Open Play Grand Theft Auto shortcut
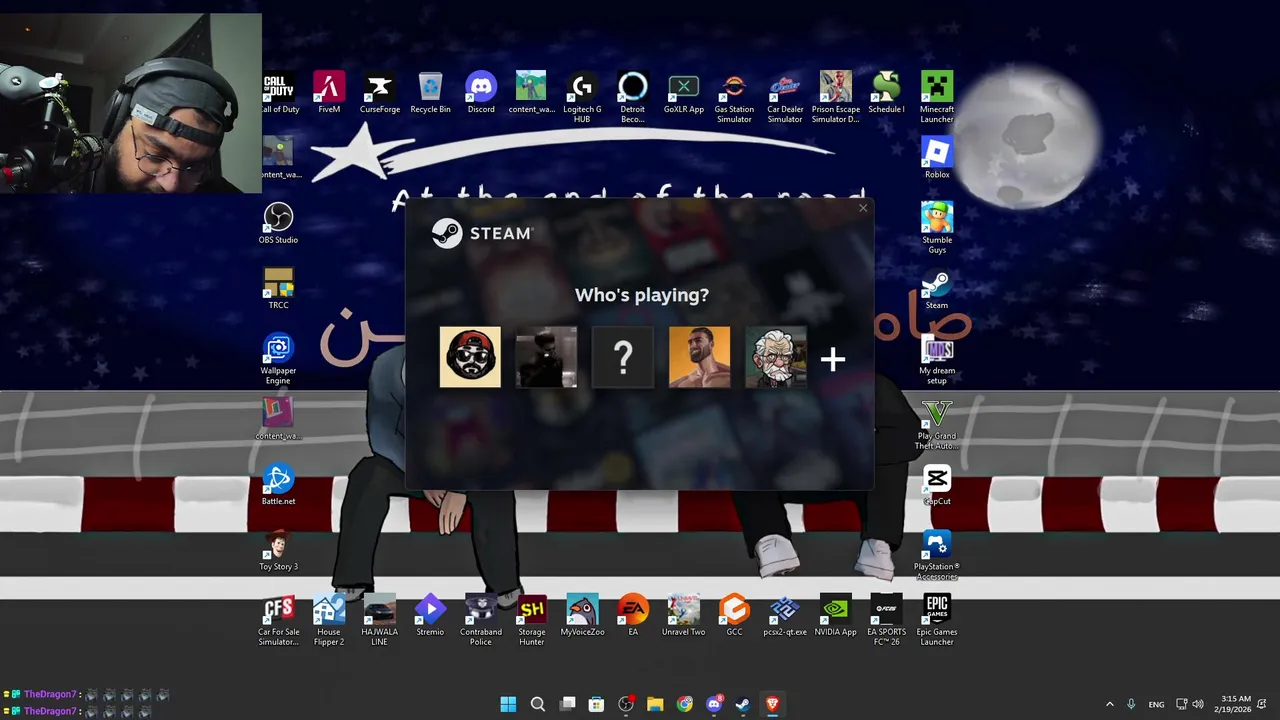Screen dimensions: 1280x720 point(937,424)
